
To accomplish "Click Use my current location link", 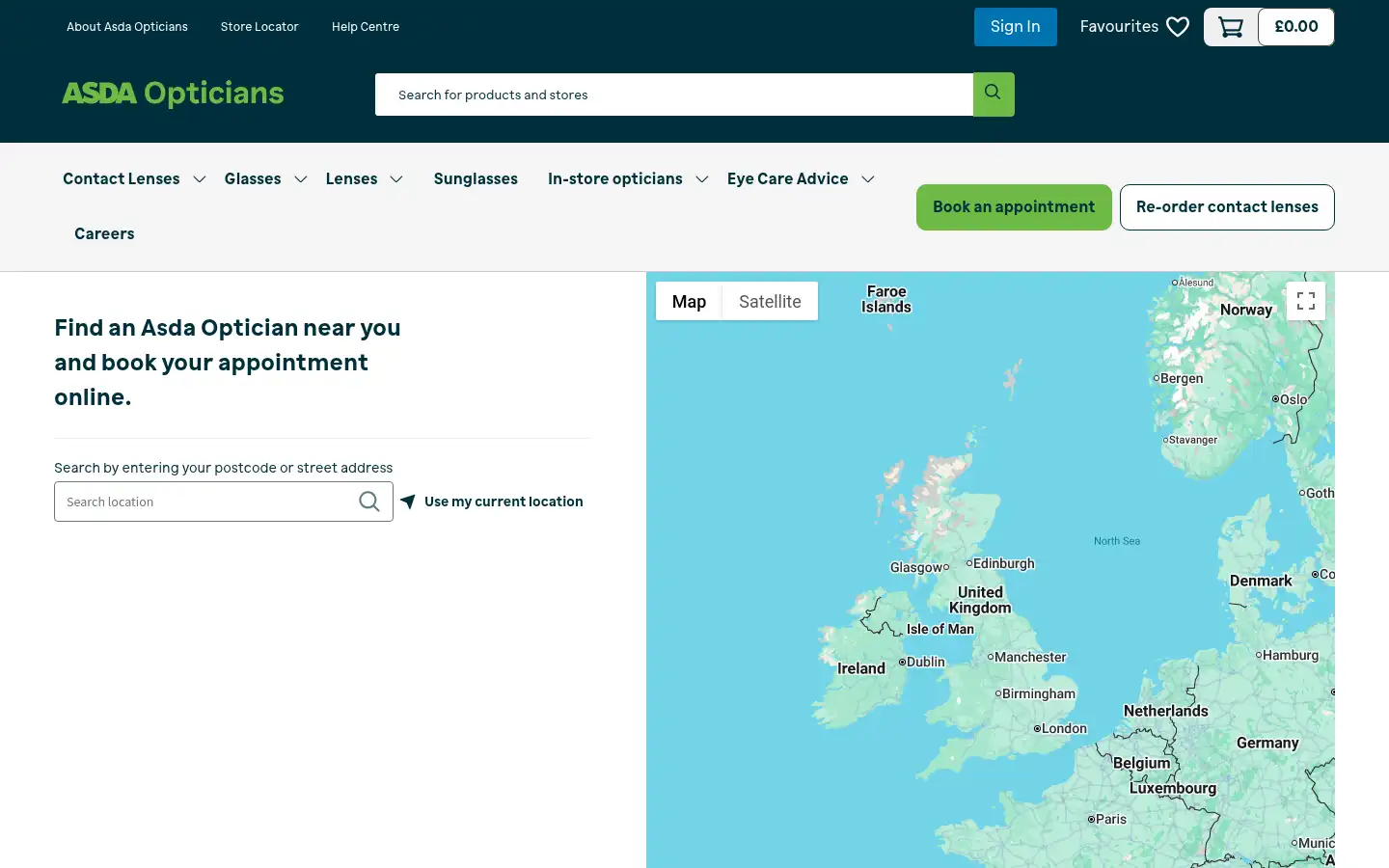I will (504, 502).
